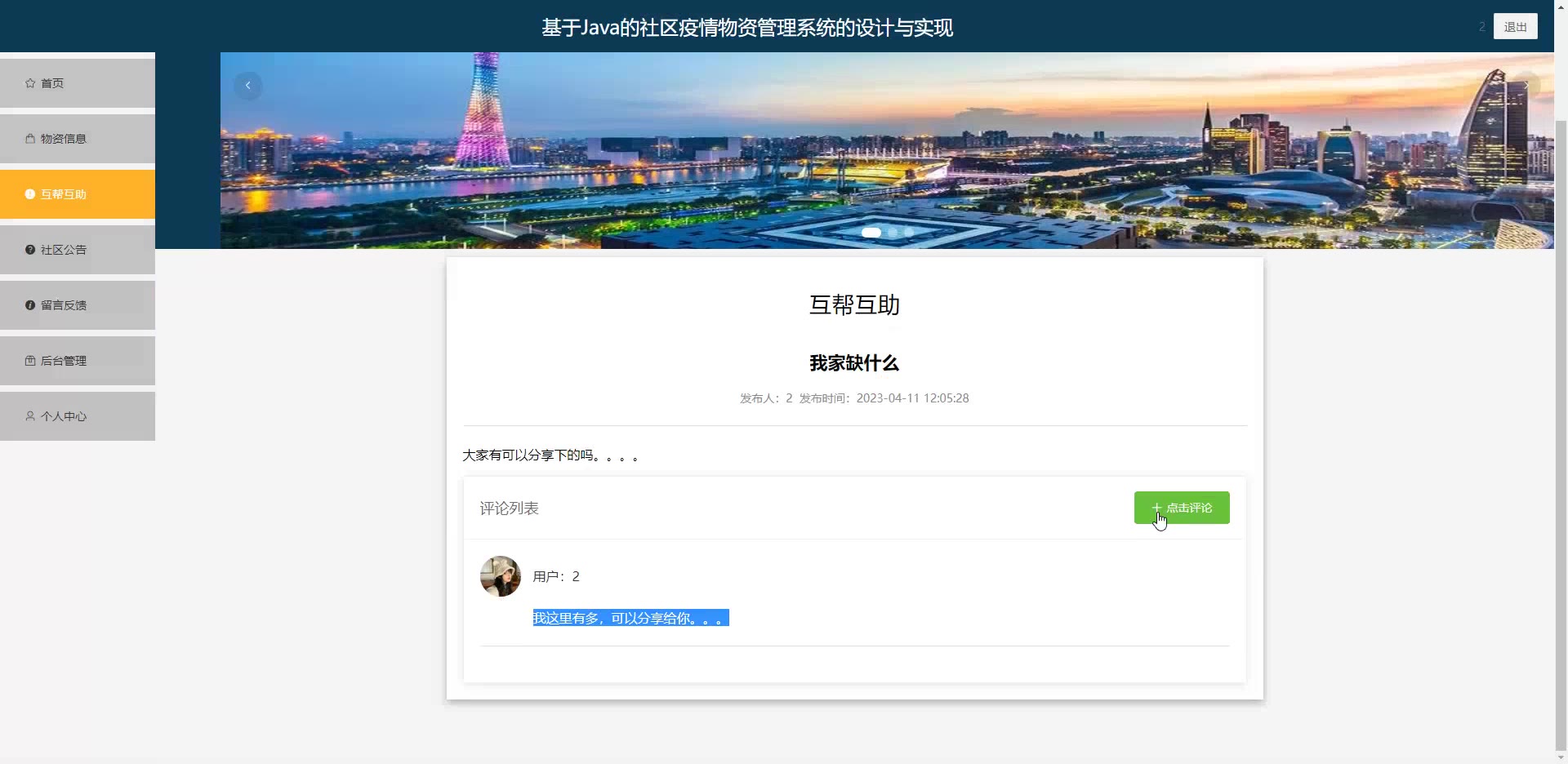
Task: Click the person icon beside 个人中心
Action: point(30,416)
